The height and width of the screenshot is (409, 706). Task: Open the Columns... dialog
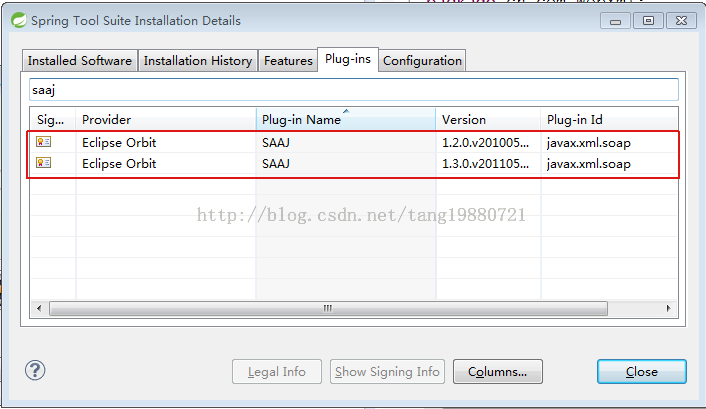pos(498,372)
